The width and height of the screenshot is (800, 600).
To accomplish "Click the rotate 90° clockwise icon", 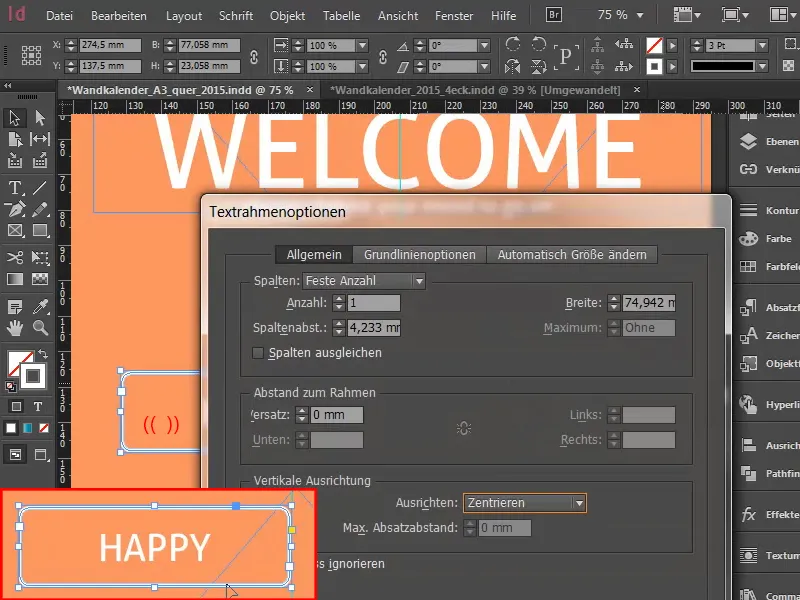I will [513, 45].
